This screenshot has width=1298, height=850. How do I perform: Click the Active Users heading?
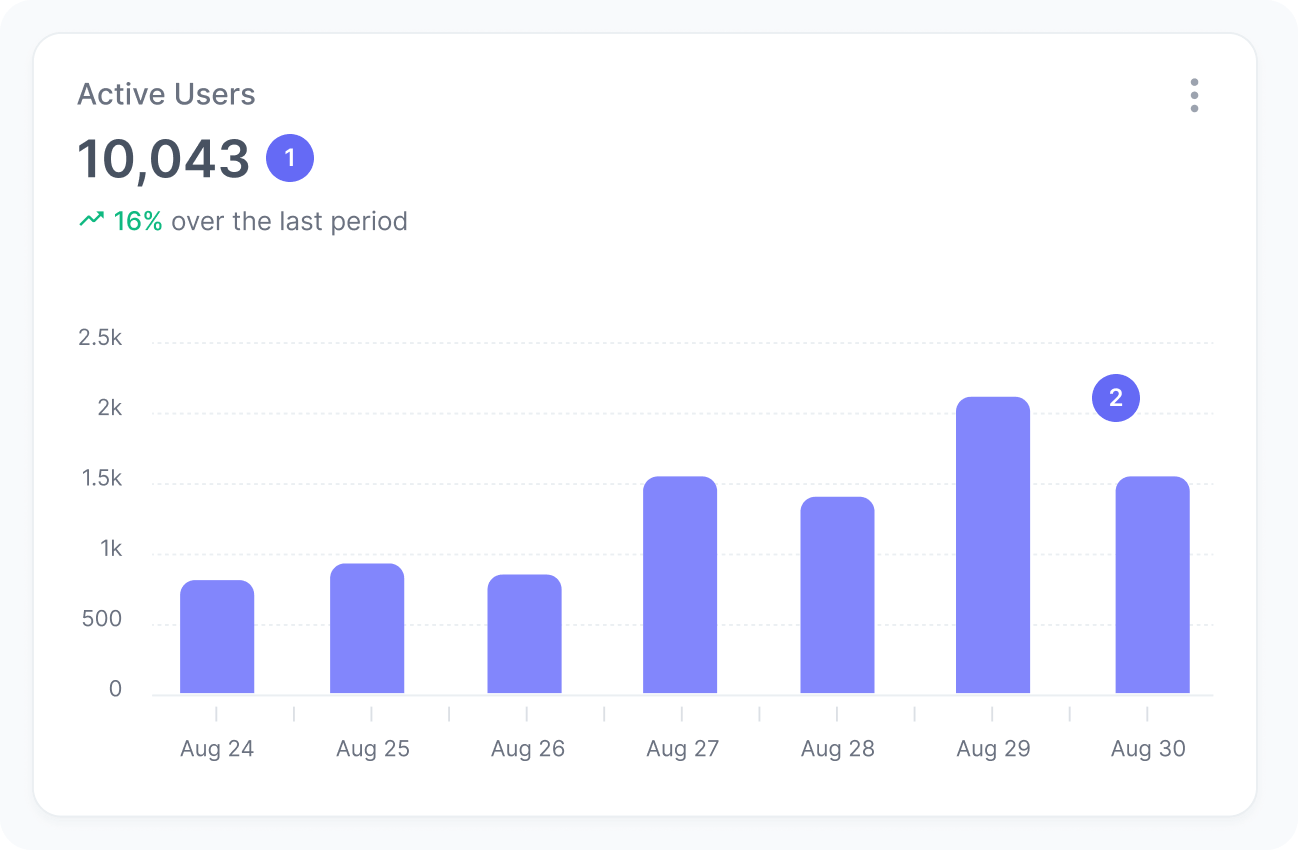(x=166, y=94)
